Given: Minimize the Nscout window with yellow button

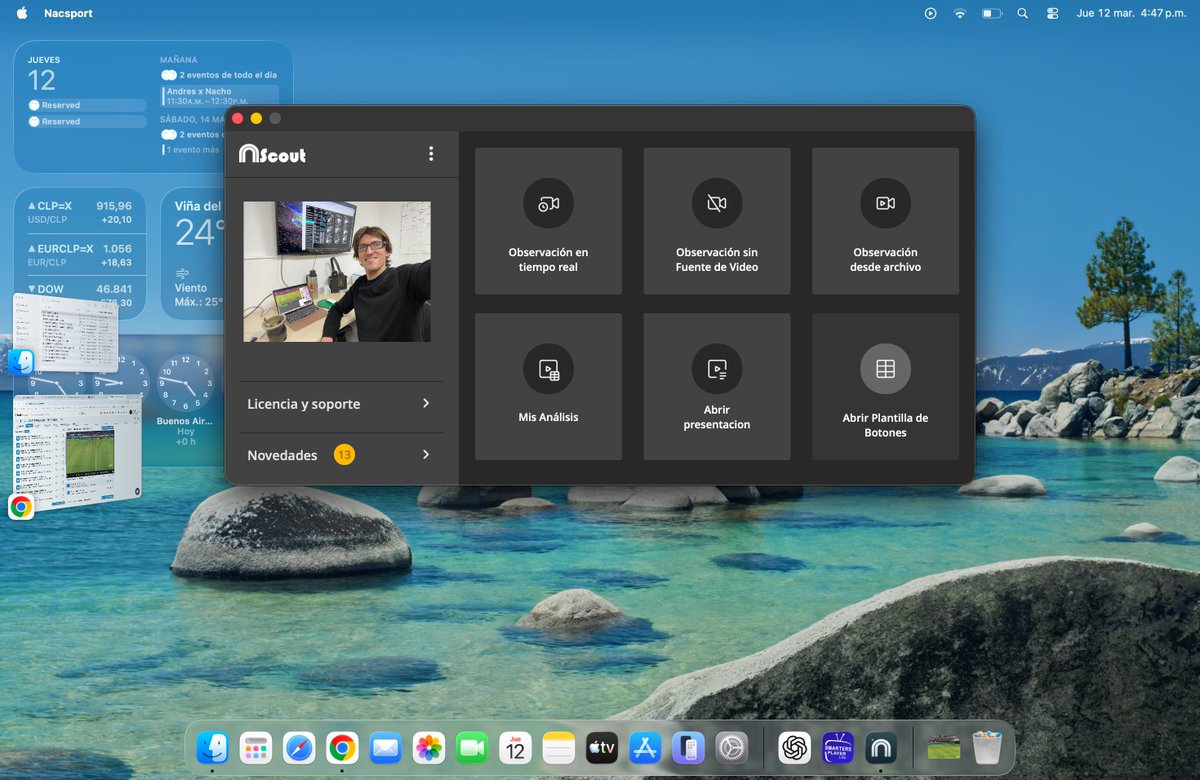Looking at the screenshot, I should pos(256,118).
